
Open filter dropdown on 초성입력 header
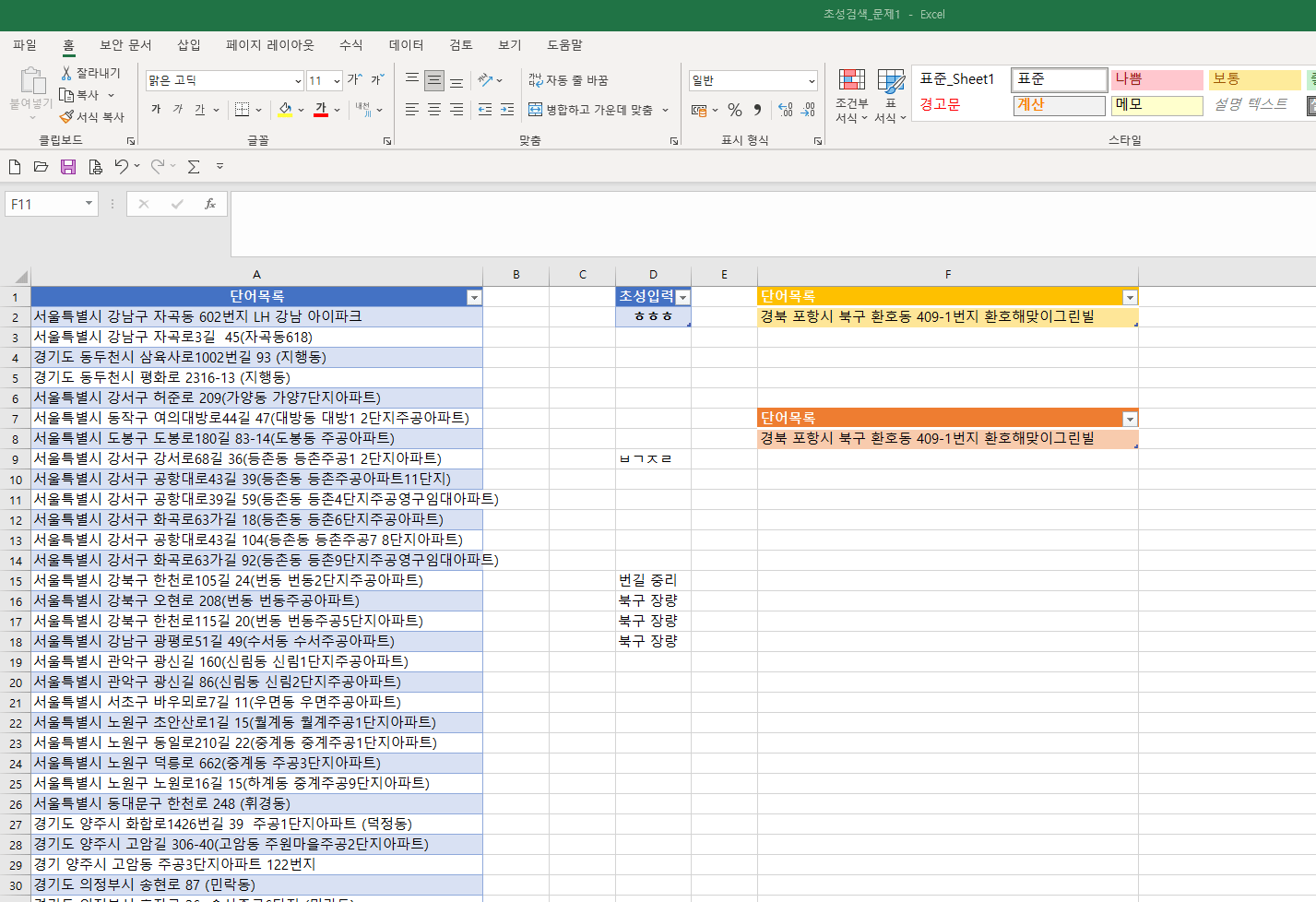[x=682, y=297]
